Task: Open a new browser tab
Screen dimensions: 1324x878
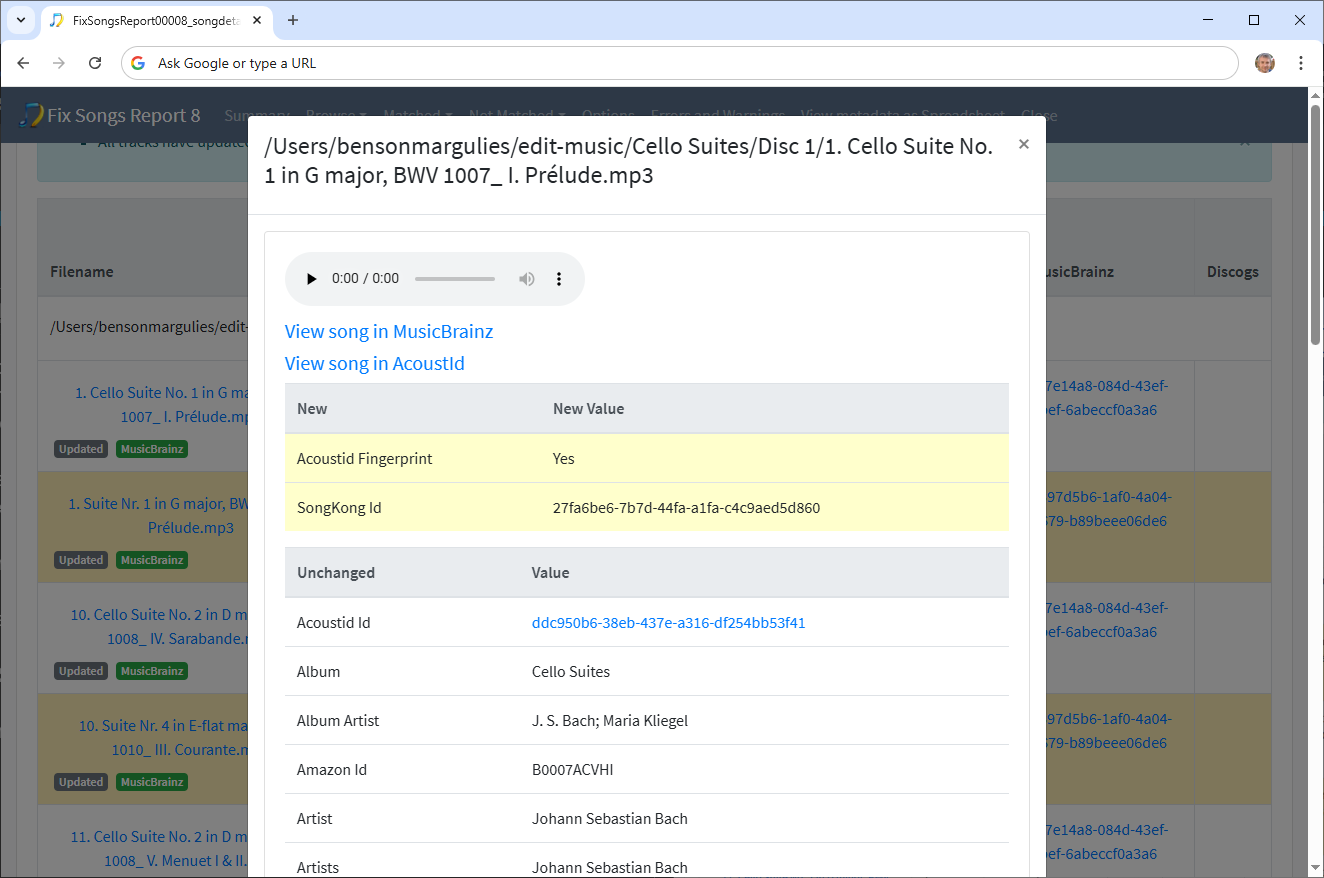Action: pos(293,20)
